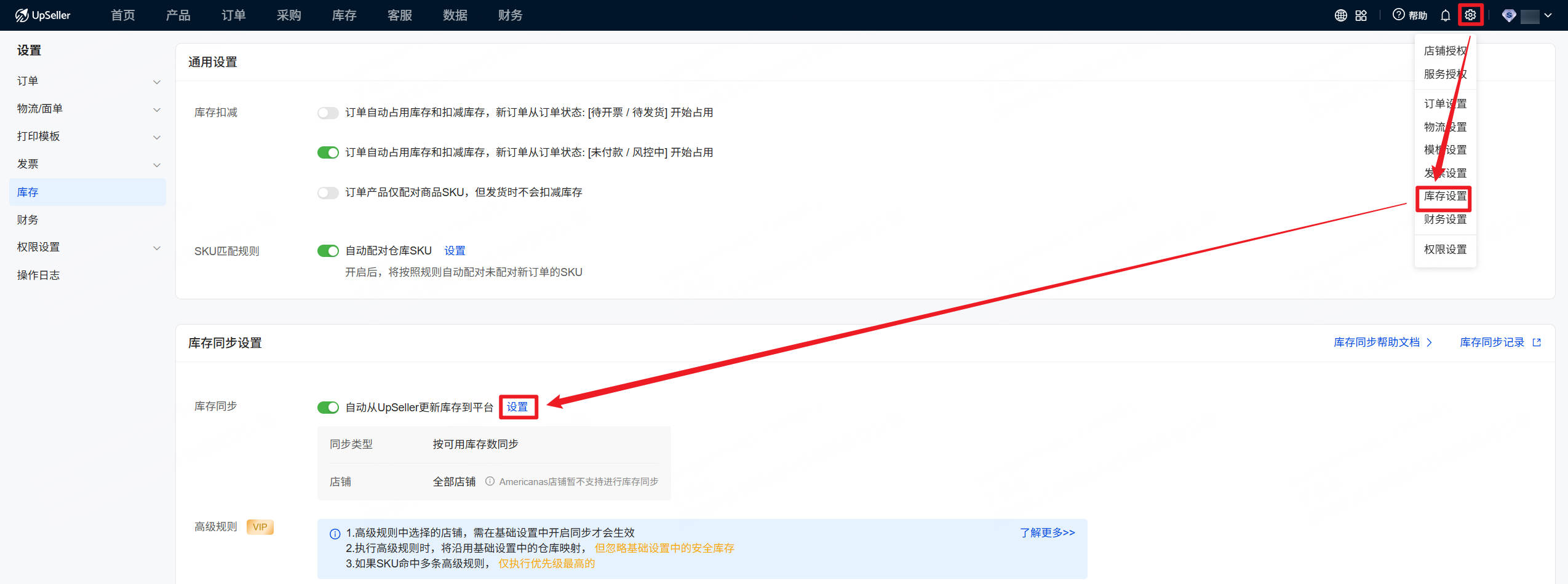Toggle 待开票 / 待发货 stock occupation switch

coord(328,112)
